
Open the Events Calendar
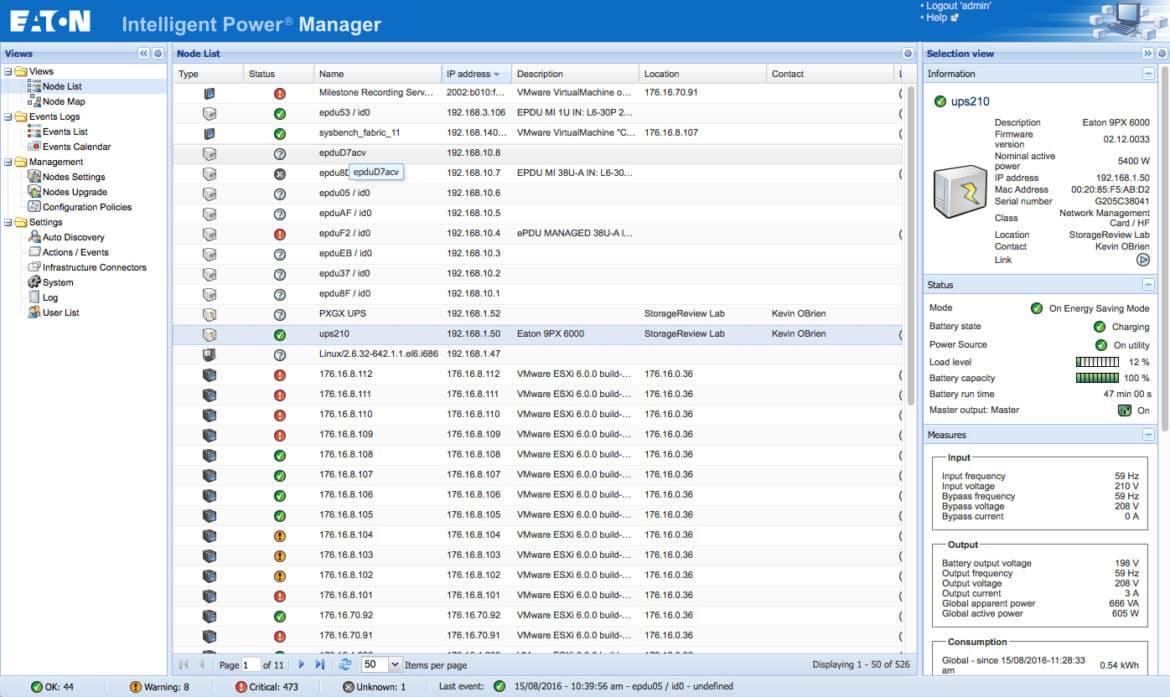click(76, 147)
